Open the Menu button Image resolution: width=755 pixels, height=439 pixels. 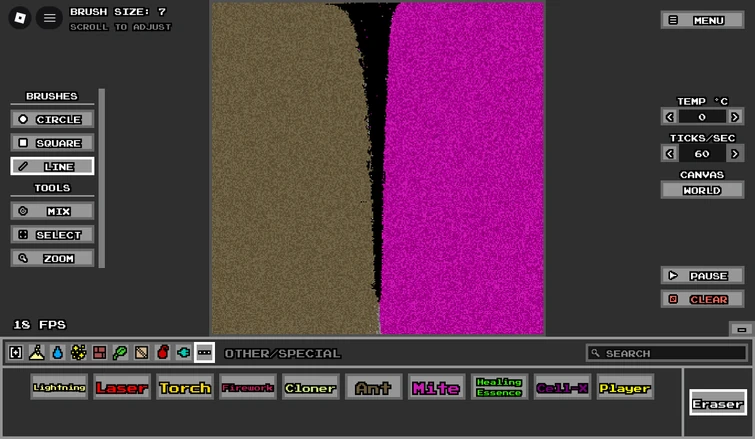pyautogui.click(x=702, y=20)
